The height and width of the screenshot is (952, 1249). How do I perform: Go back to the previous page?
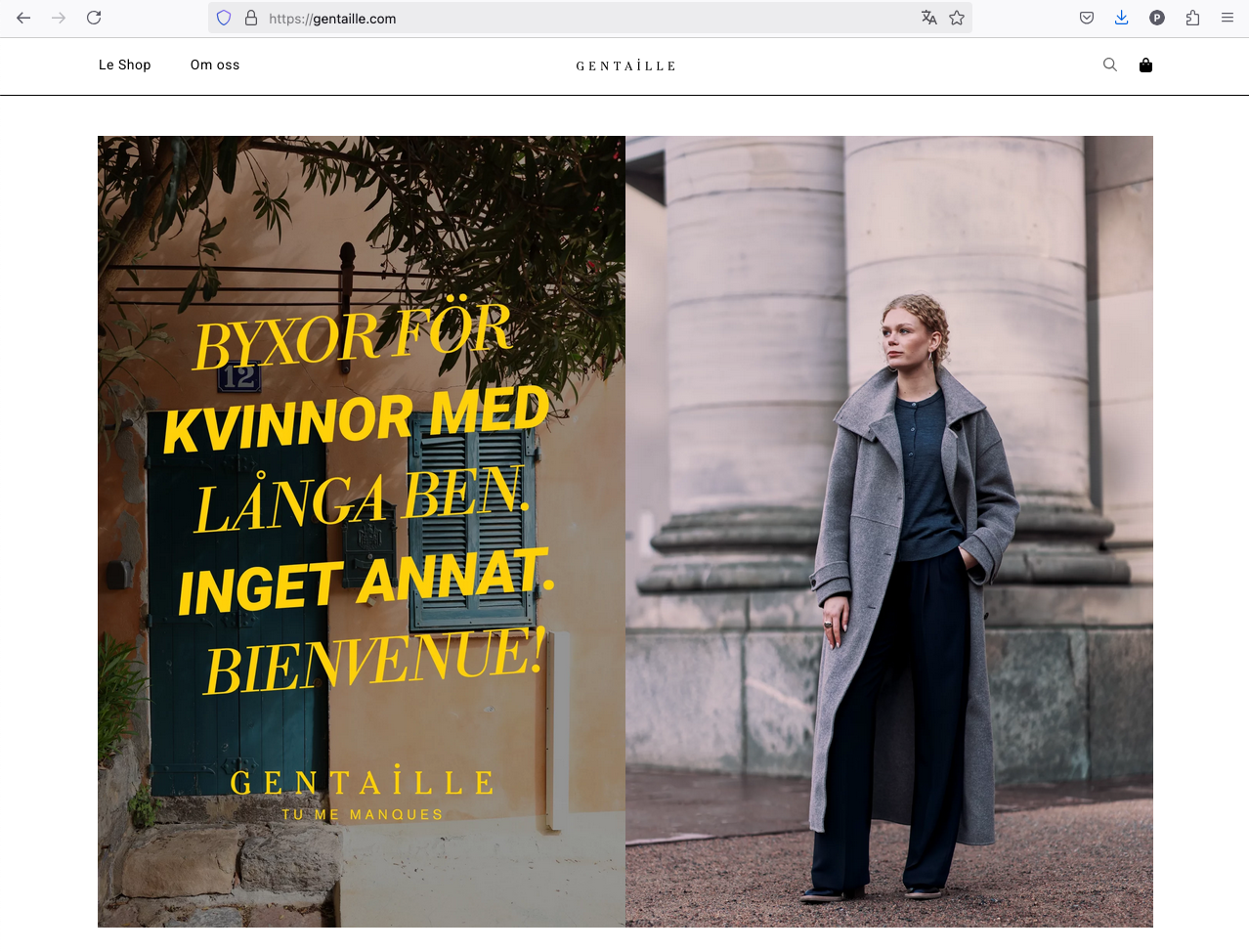point(23,18)
